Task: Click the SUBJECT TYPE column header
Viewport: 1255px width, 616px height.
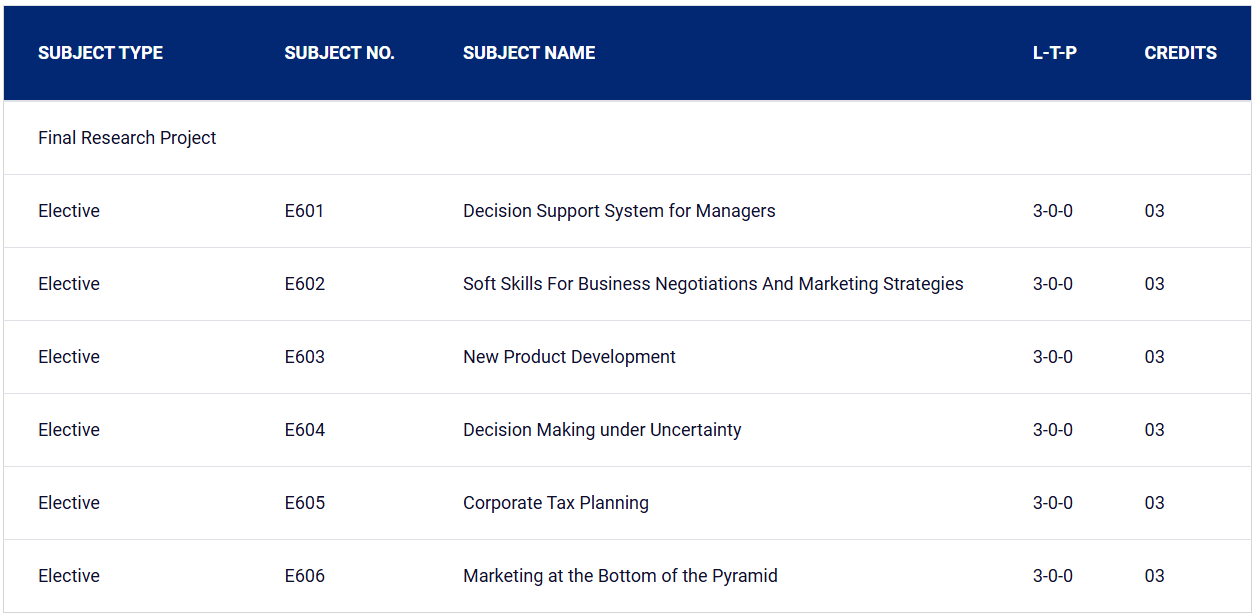Action: pyautogui.click(x=100, y=53)
